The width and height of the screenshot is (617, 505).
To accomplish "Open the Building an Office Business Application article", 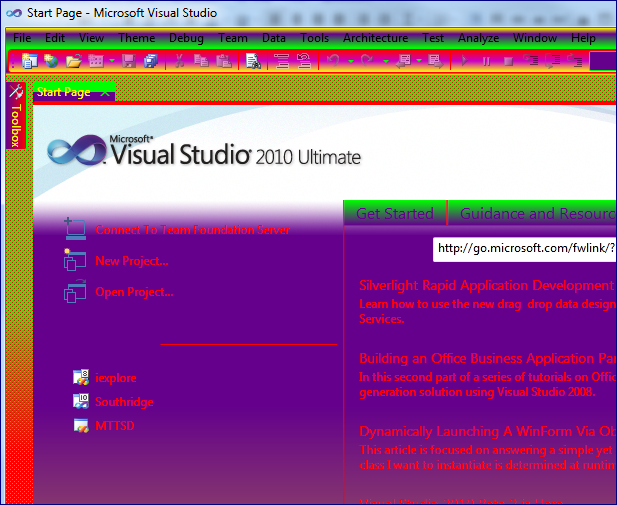I will [x=488, y=358].
